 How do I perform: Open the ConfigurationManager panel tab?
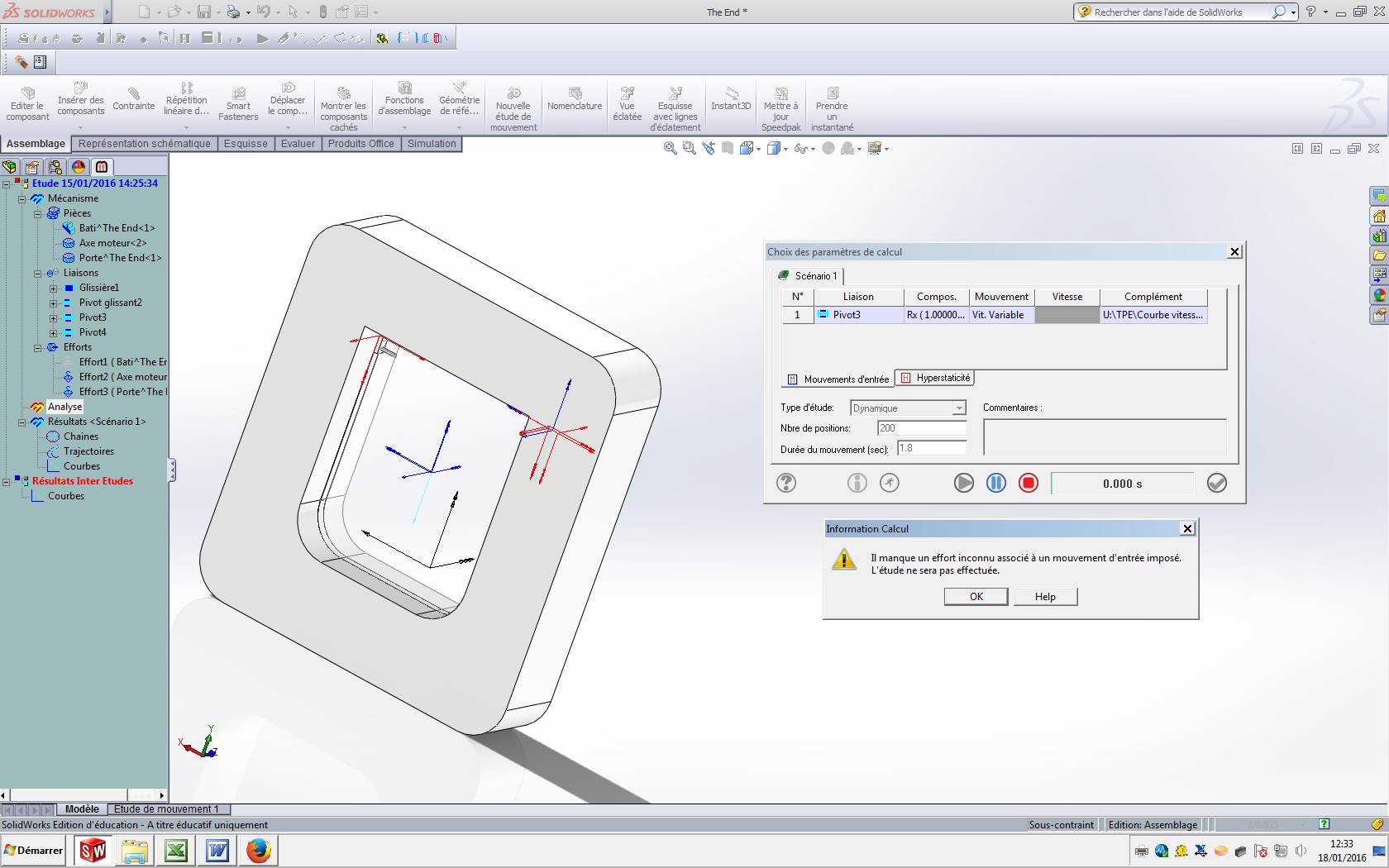click(x=55, y=166)
